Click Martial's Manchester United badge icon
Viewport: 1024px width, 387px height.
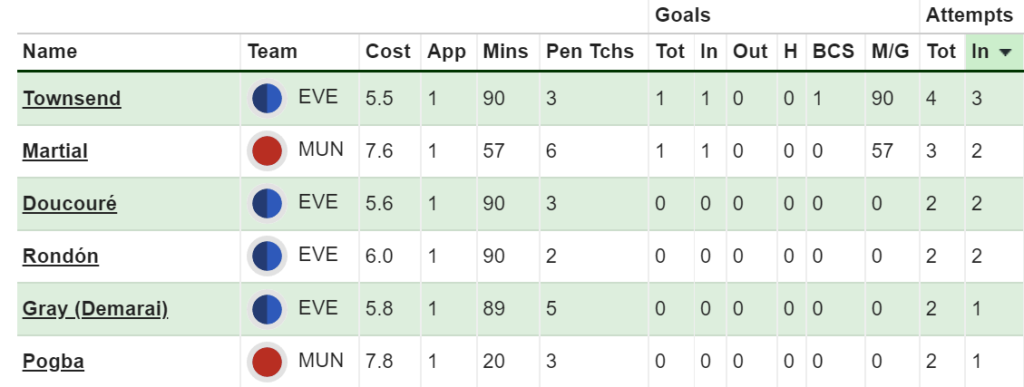click(267, 151)
